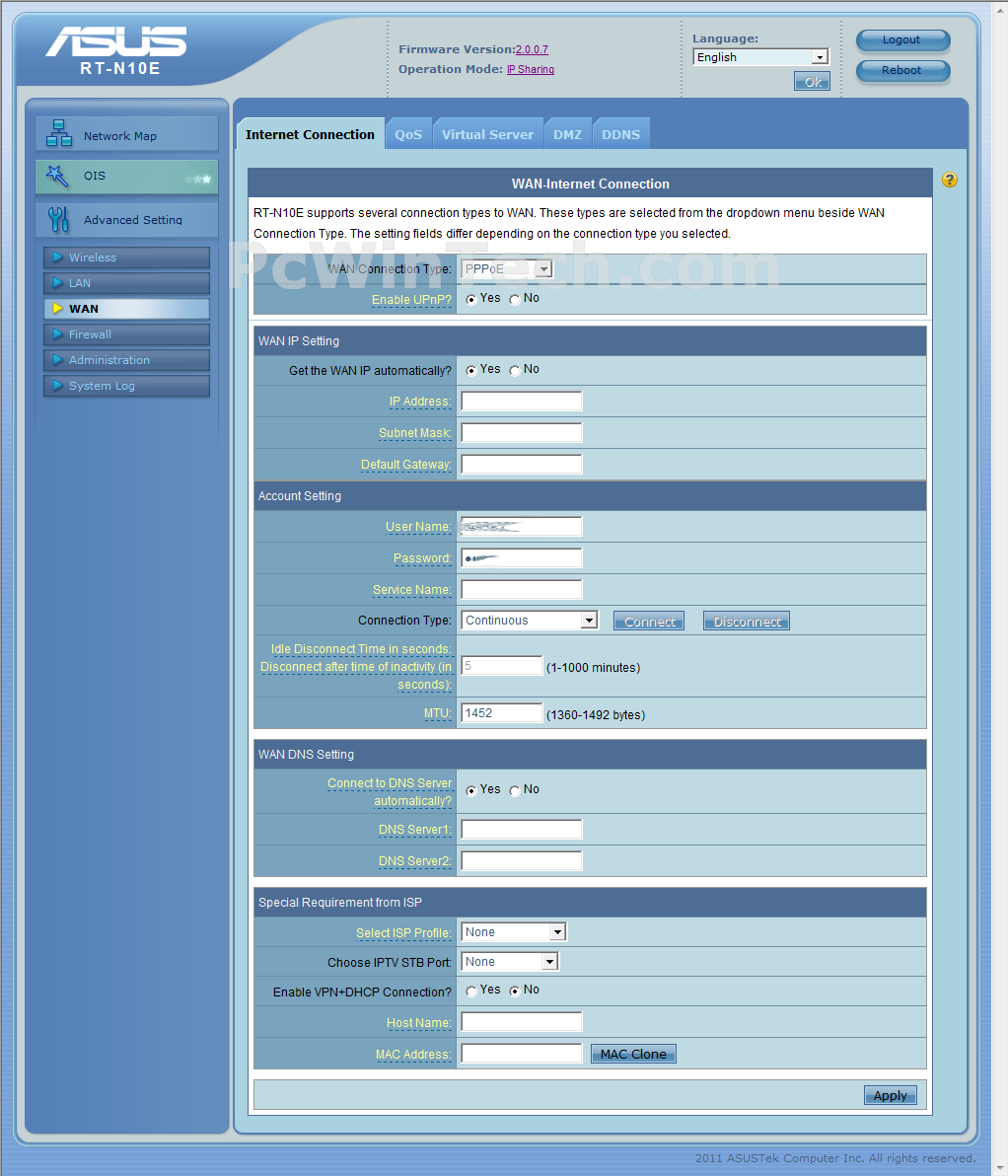This screenshot has width=1008, height=1176.
Task: Open the Administration menu item
Action: [127, 359]
